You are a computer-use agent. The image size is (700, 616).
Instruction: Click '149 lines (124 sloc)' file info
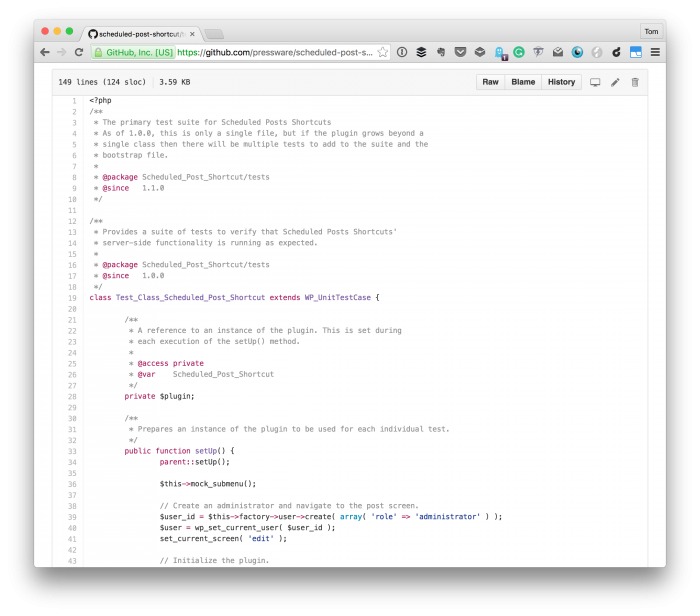tap(102, 82)
